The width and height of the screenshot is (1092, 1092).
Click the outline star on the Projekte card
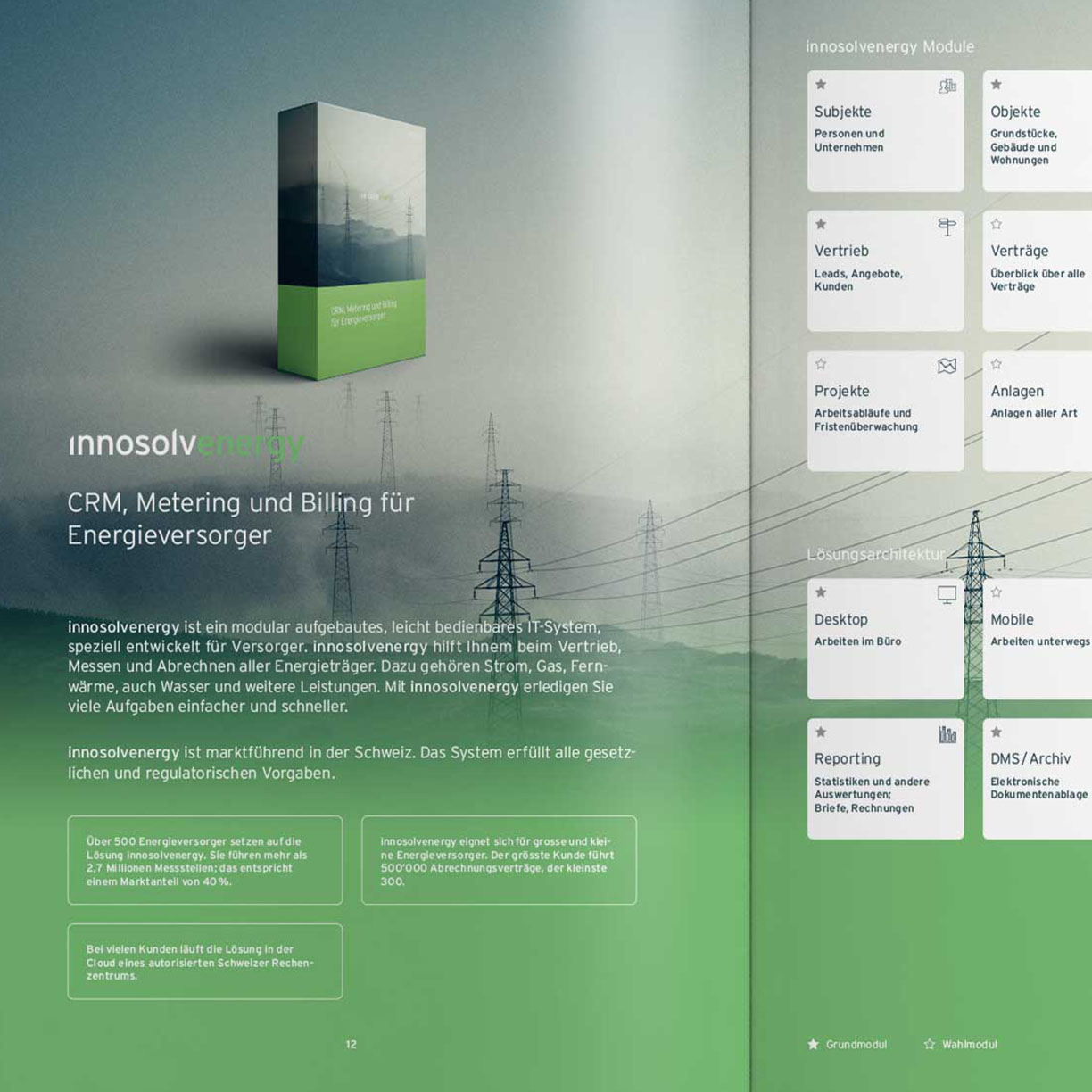821,364
